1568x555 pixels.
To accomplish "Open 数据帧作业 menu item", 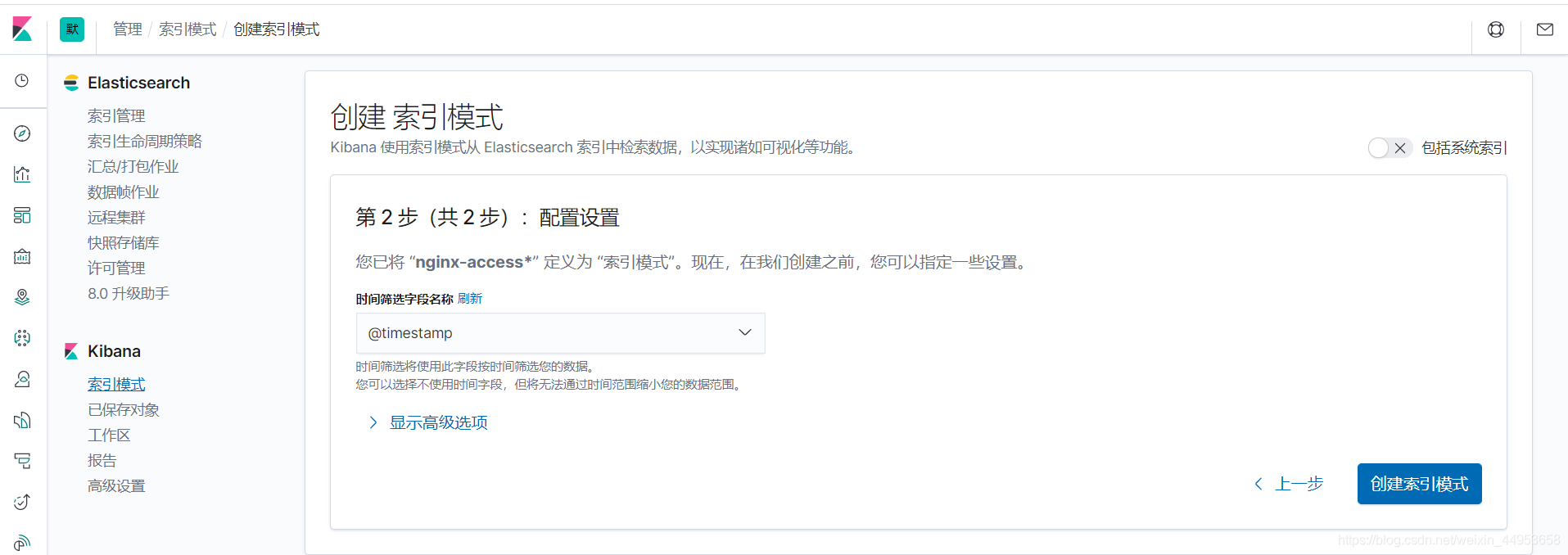I will click(123, 192).
